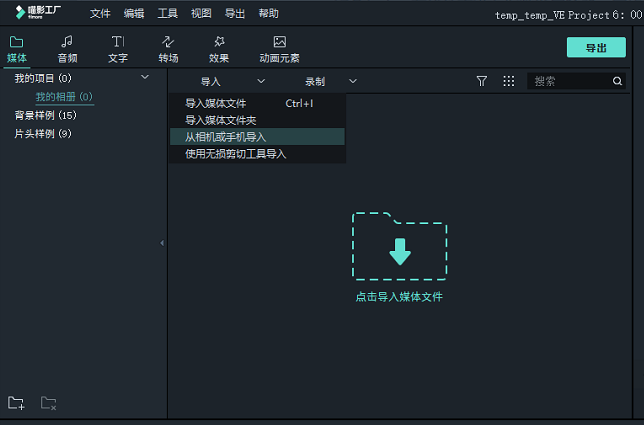This screenshot has width=644, height=425.
Task: Click the delete folder icon
Action: pos(48,403)
